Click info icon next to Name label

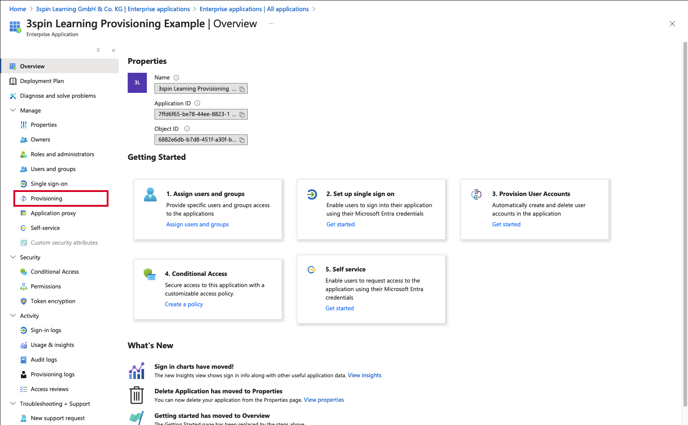pos(176,78)
